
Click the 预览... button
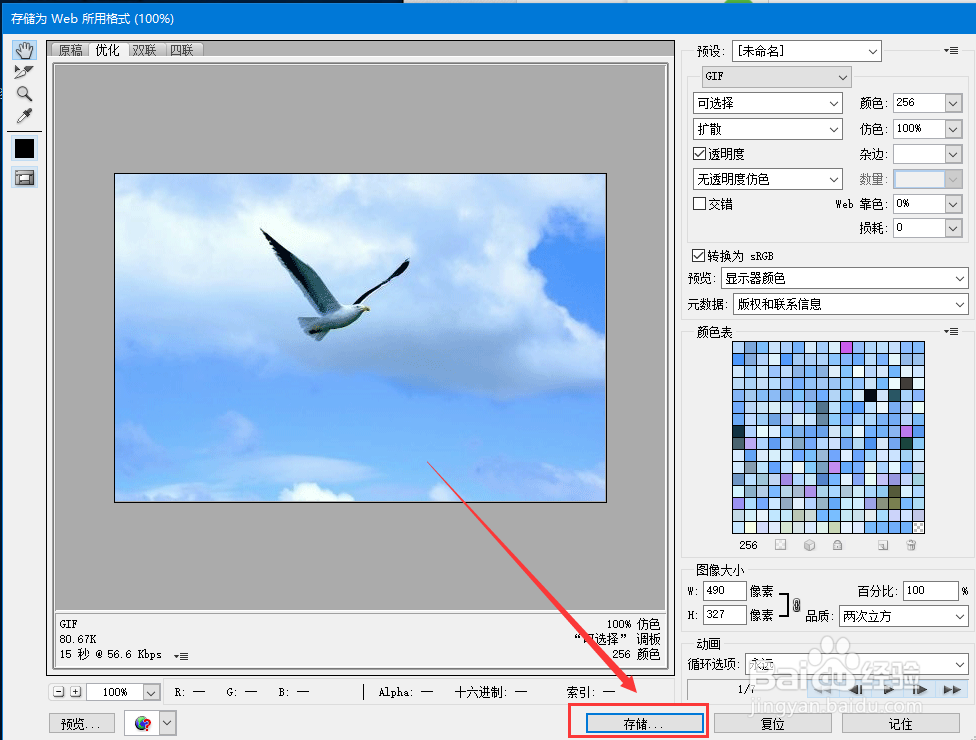pyautogui.click(x=82, y=723)
